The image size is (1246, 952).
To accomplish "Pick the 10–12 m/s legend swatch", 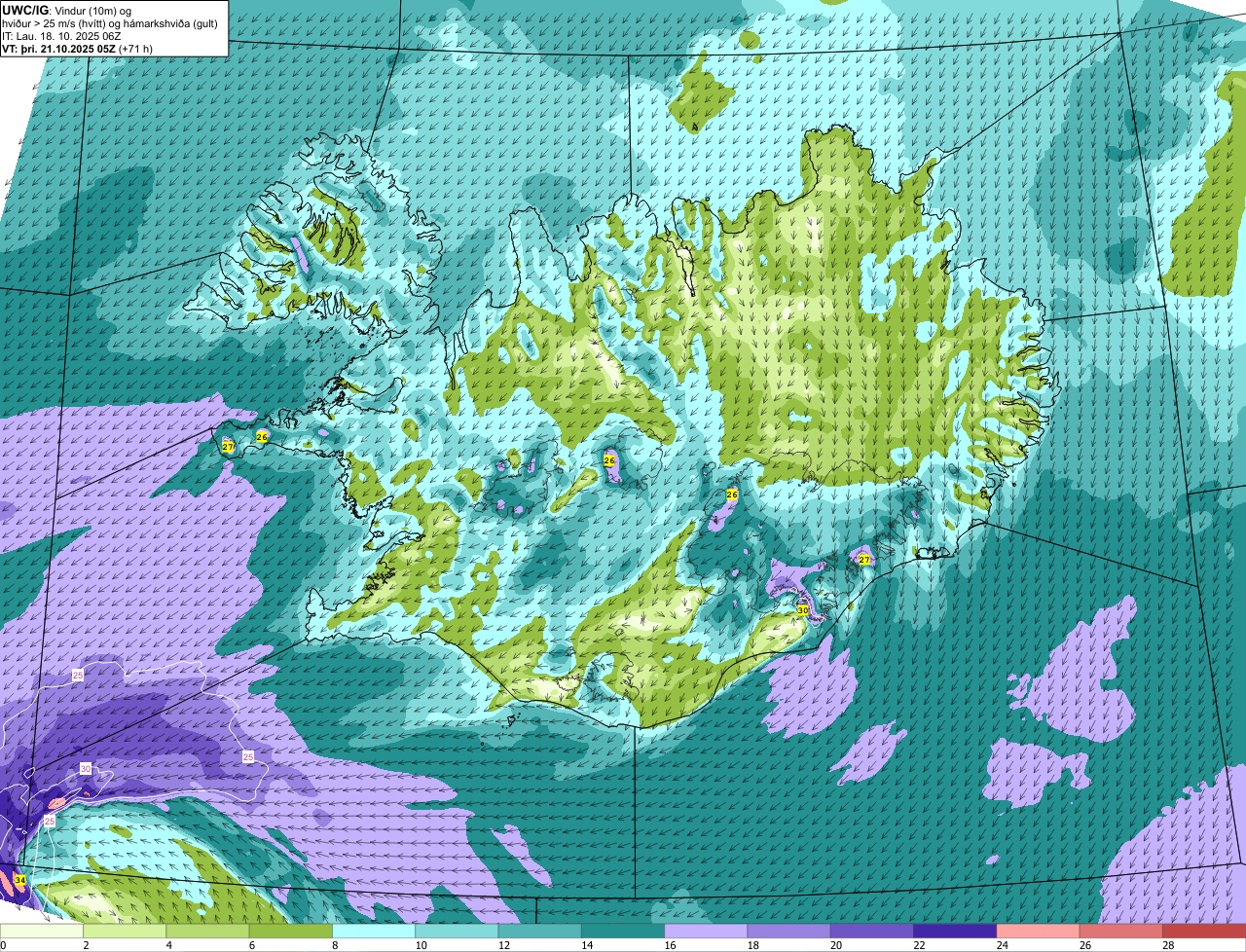I will pyautogui.click(x=457, y=931).
